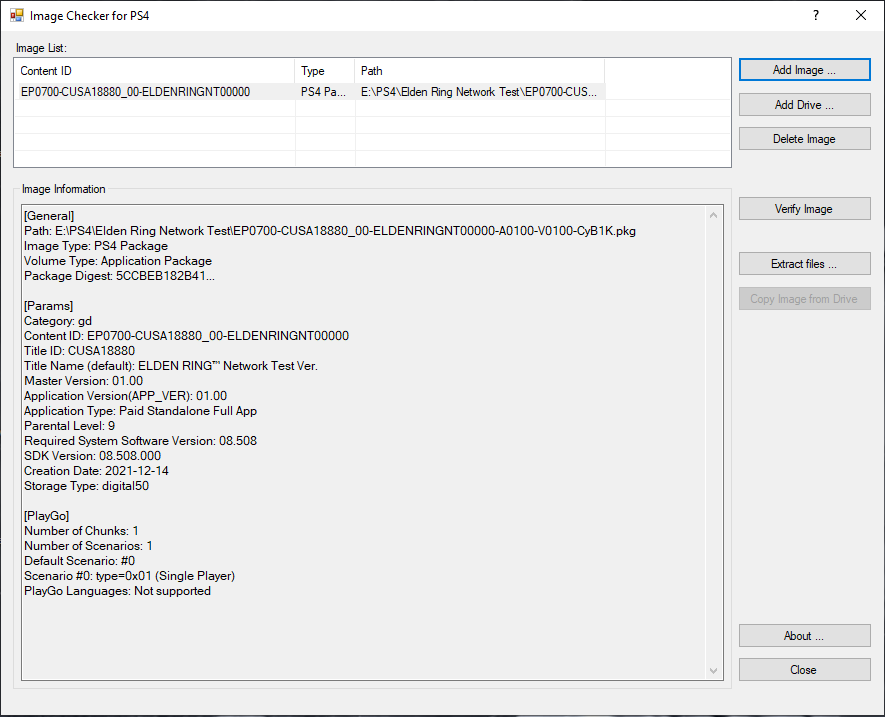The image size is (885, 717).
Task: Click 'Storage Type: digital50' line
Action: coord(86,486)
